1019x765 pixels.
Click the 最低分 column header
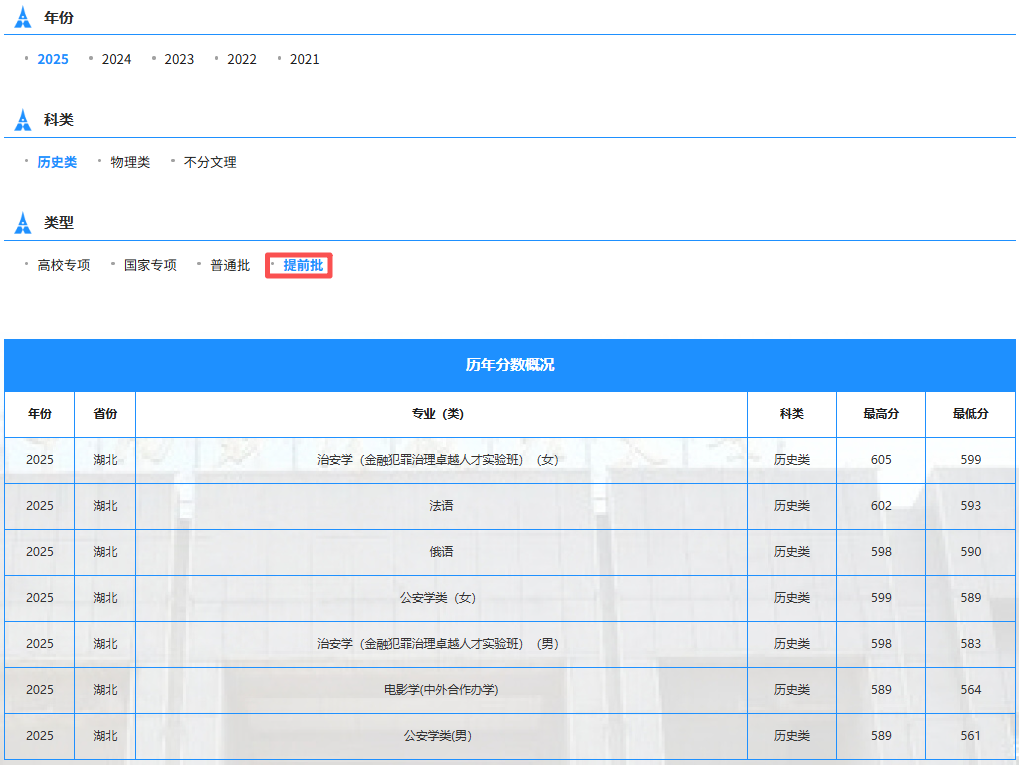[971, 414]
